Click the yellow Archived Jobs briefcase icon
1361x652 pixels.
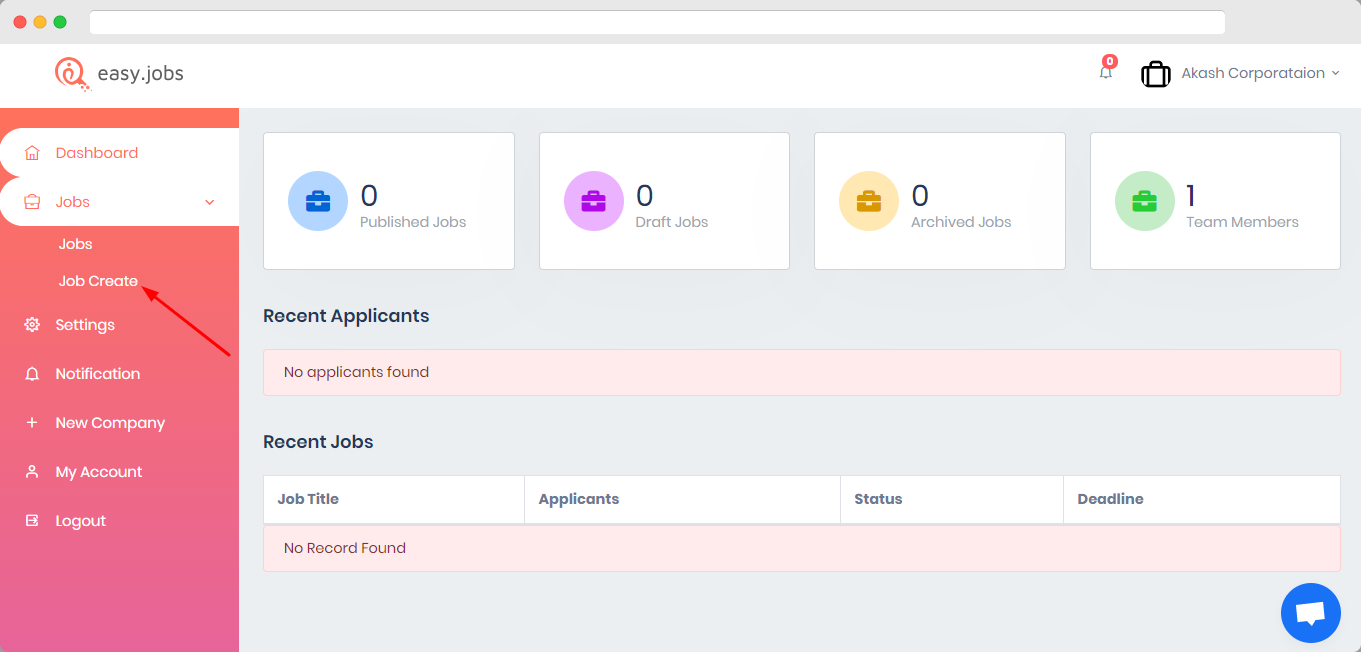coord(869,201)
